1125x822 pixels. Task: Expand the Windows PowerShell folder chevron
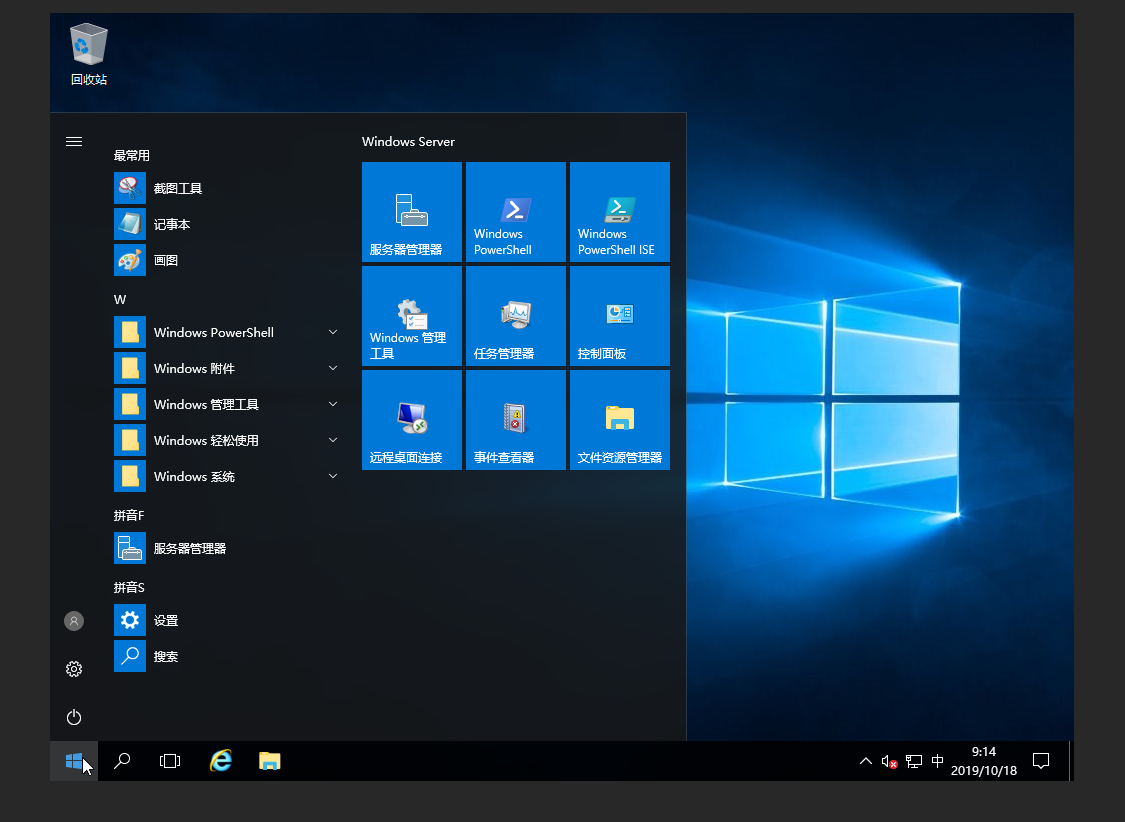pyautogui.click(x=333, y=332)
